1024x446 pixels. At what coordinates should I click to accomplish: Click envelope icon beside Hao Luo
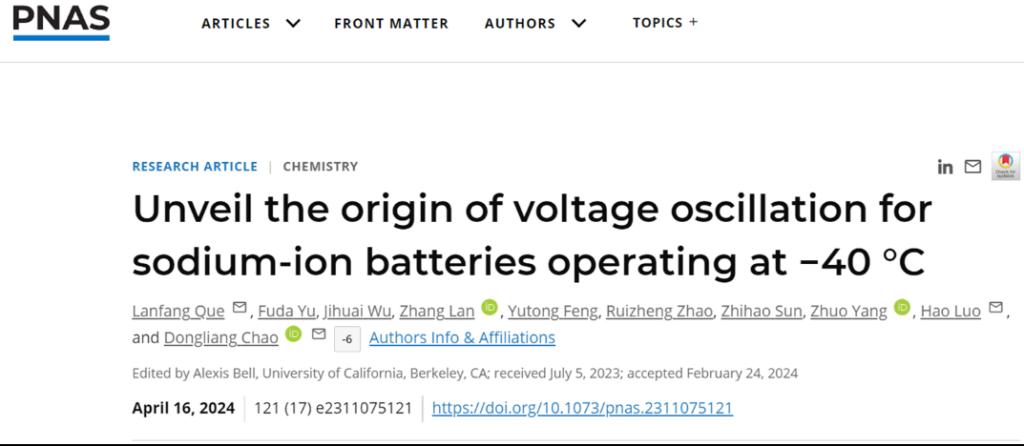pyautogui.click(x=995, y=307)
